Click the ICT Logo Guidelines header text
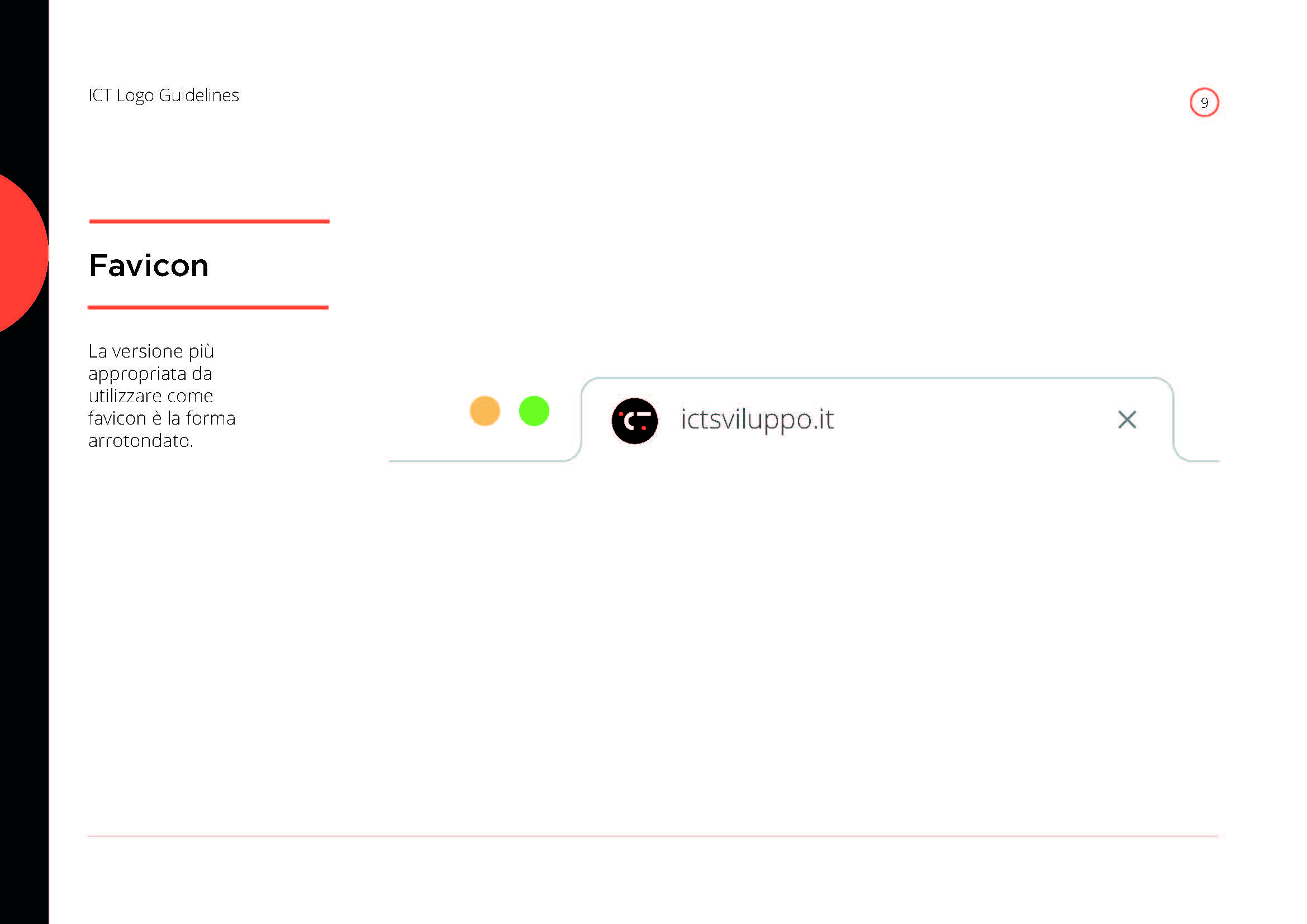 click(163, 95)
